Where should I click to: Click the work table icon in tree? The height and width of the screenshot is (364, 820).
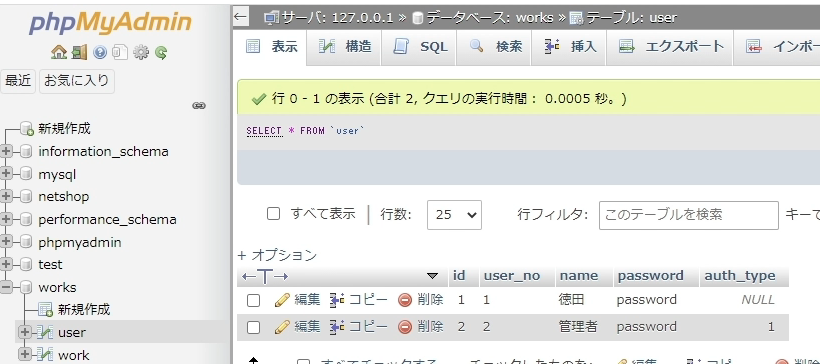pos(46,355)
